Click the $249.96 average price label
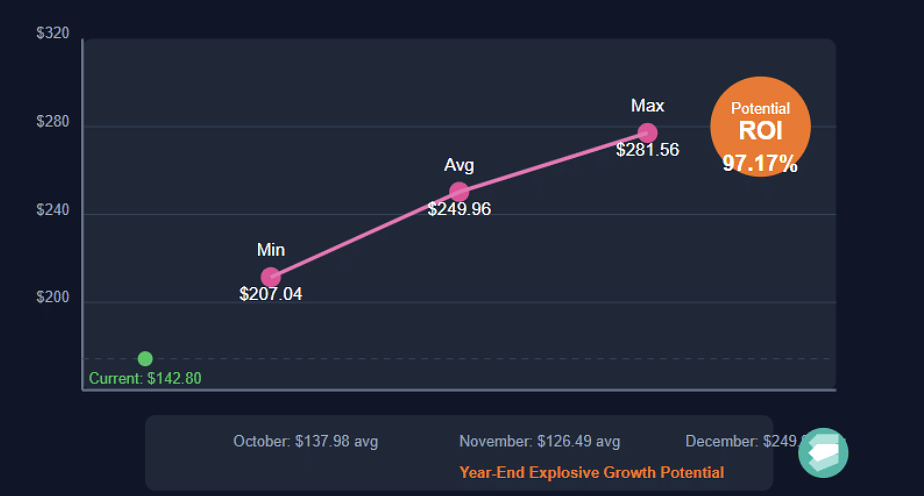 [x=459, y=209]
